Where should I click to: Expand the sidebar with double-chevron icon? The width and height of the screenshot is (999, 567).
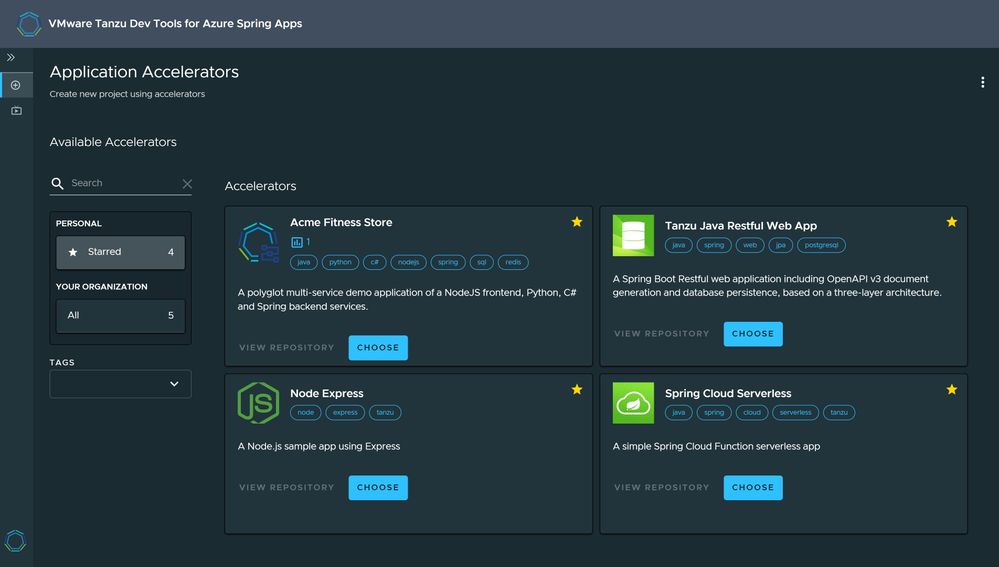(x=11, y=57)
